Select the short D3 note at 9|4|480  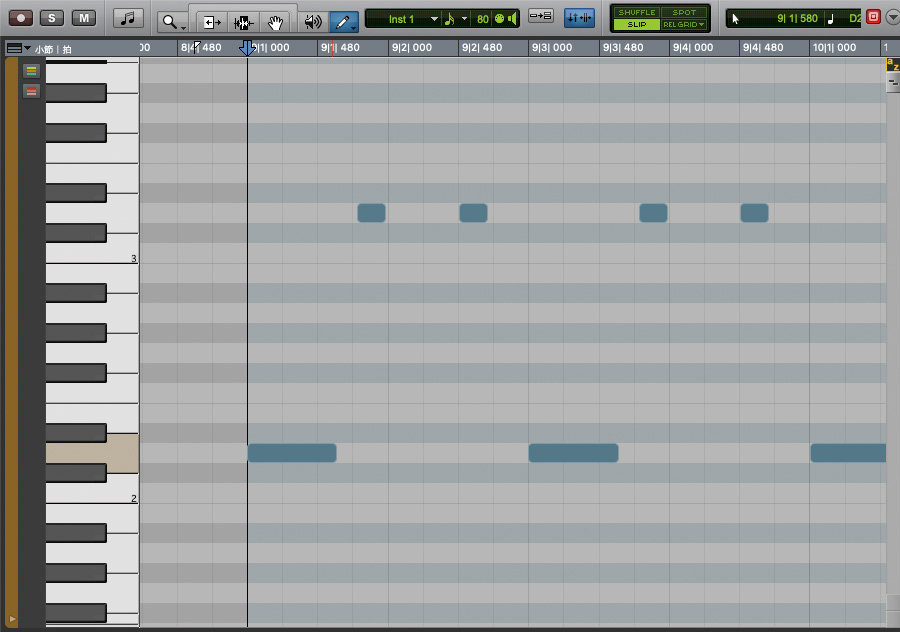[754, 213]
